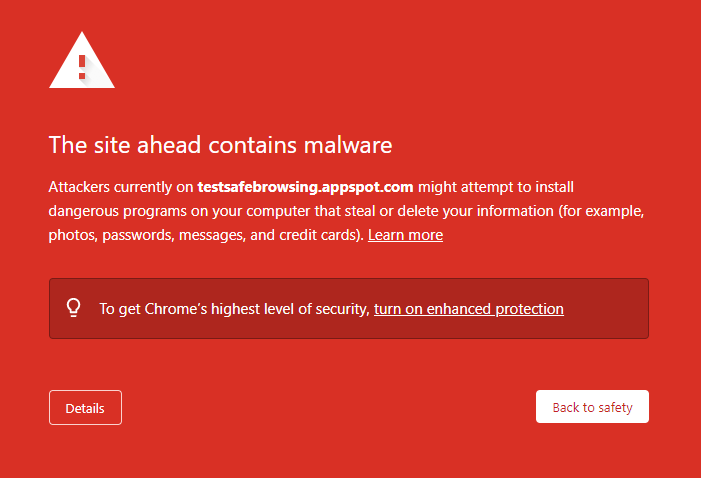Image resolution: width=701 pixels, height=478 pixels.
Task: Follow the Learn more link
Action: (x=405, y=235)
